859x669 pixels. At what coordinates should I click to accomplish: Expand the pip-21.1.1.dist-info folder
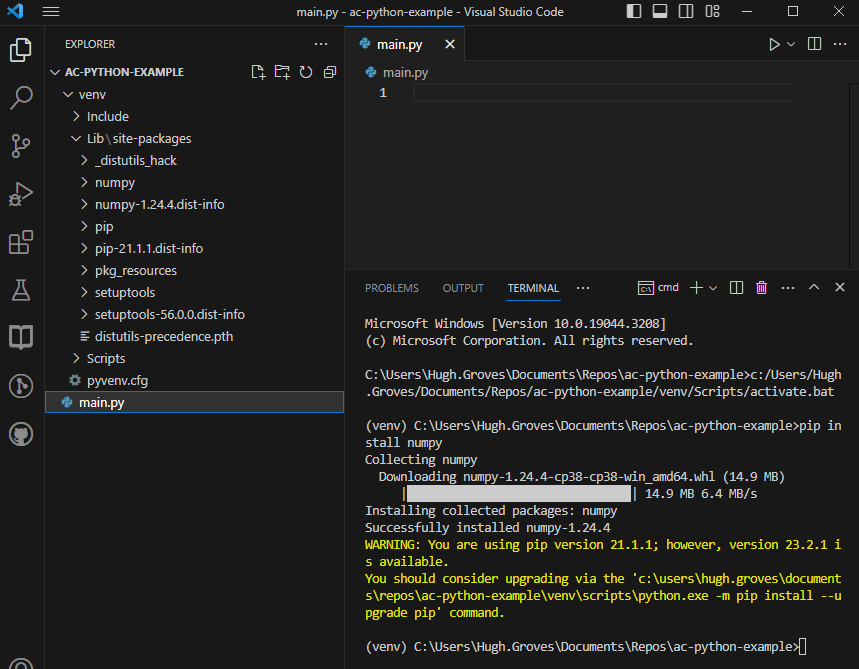pos(84,248)
